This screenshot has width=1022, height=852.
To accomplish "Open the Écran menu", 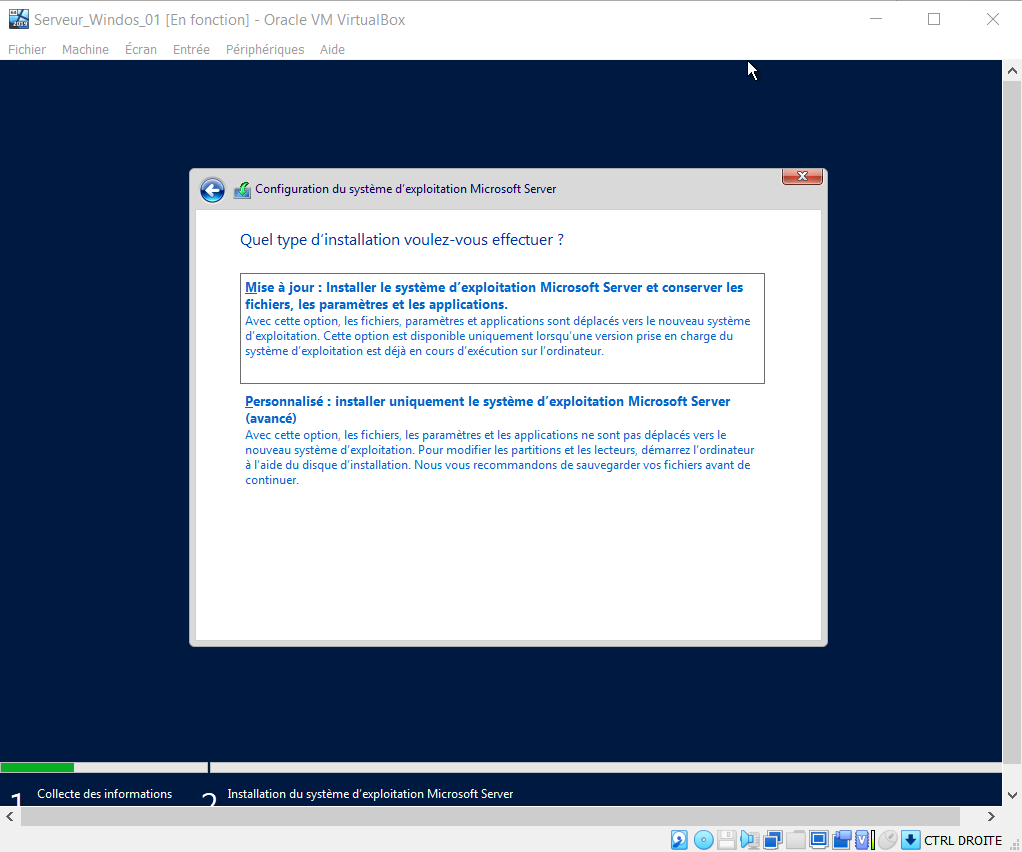I will pyautogui.click(x=140, y=49).
